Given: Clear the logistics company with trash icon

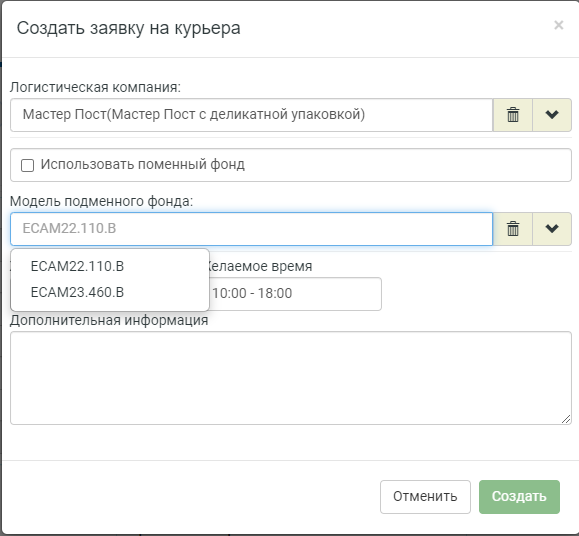Looking at the screenshot, I should 513,115.
